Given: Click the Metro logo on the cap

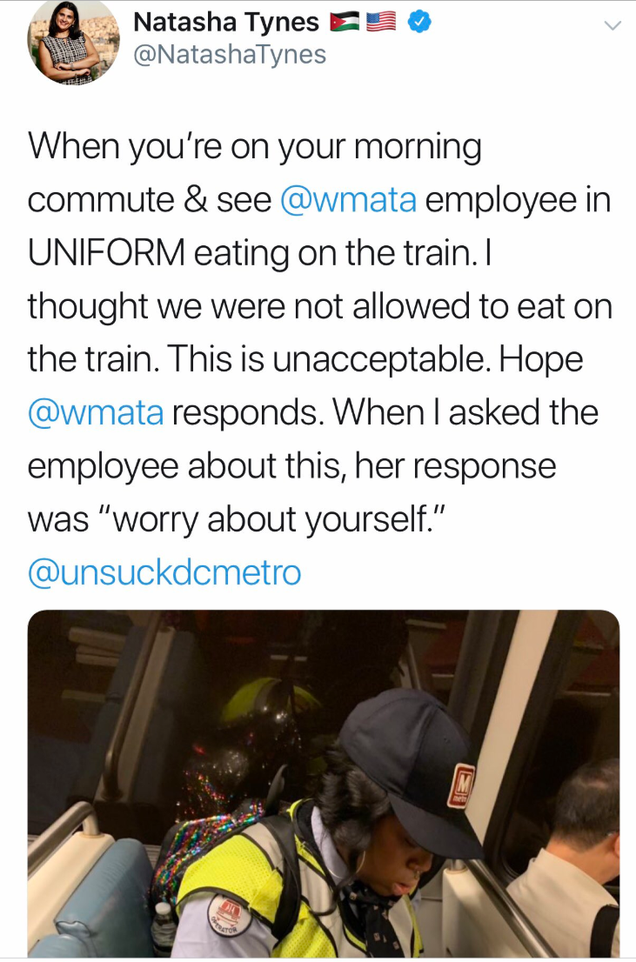Looking at the screenshot, I should [x=462, y=787].
